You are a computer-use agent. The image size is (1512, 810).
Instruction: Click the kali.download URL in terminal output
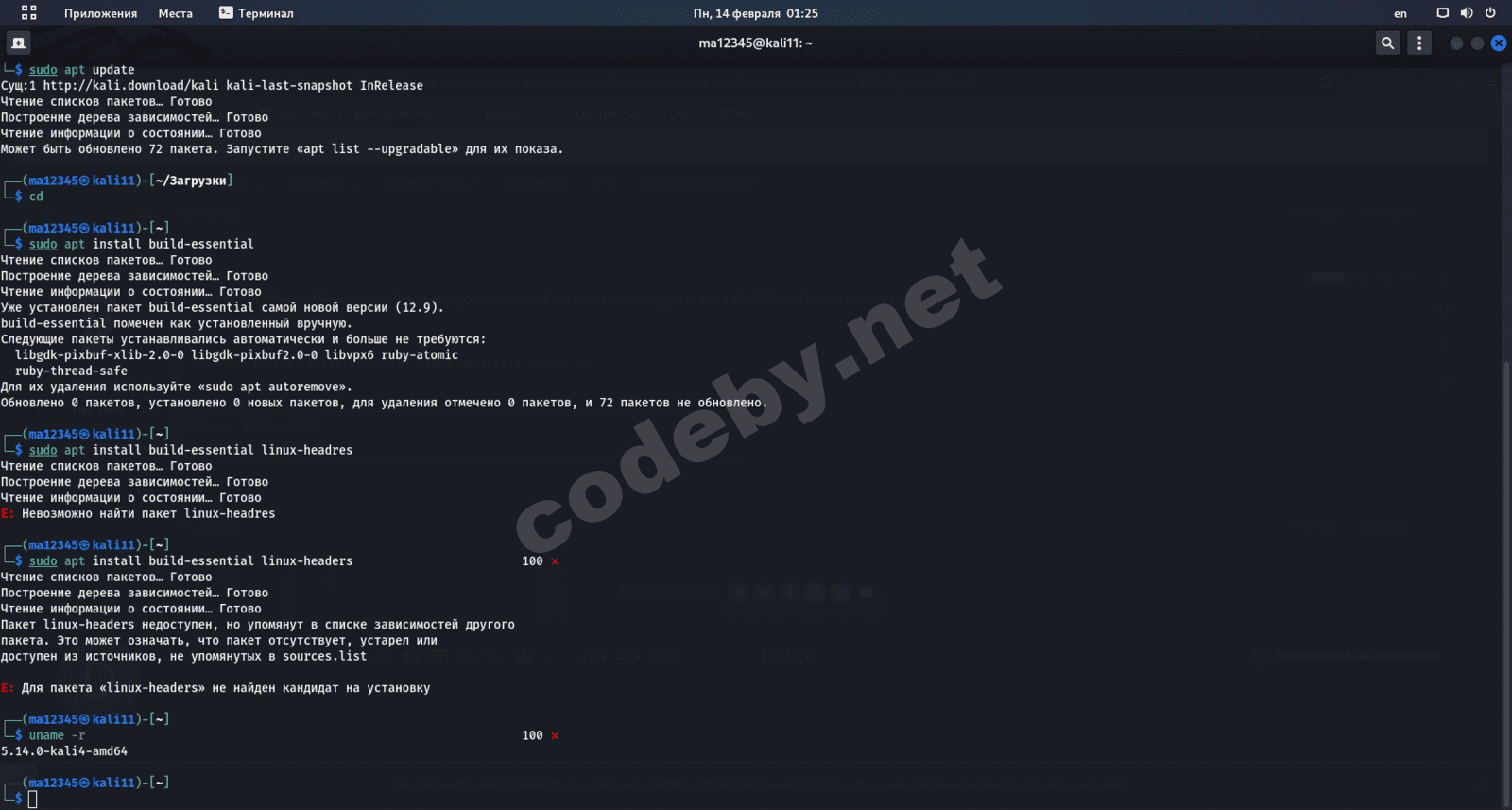[130, 85]
